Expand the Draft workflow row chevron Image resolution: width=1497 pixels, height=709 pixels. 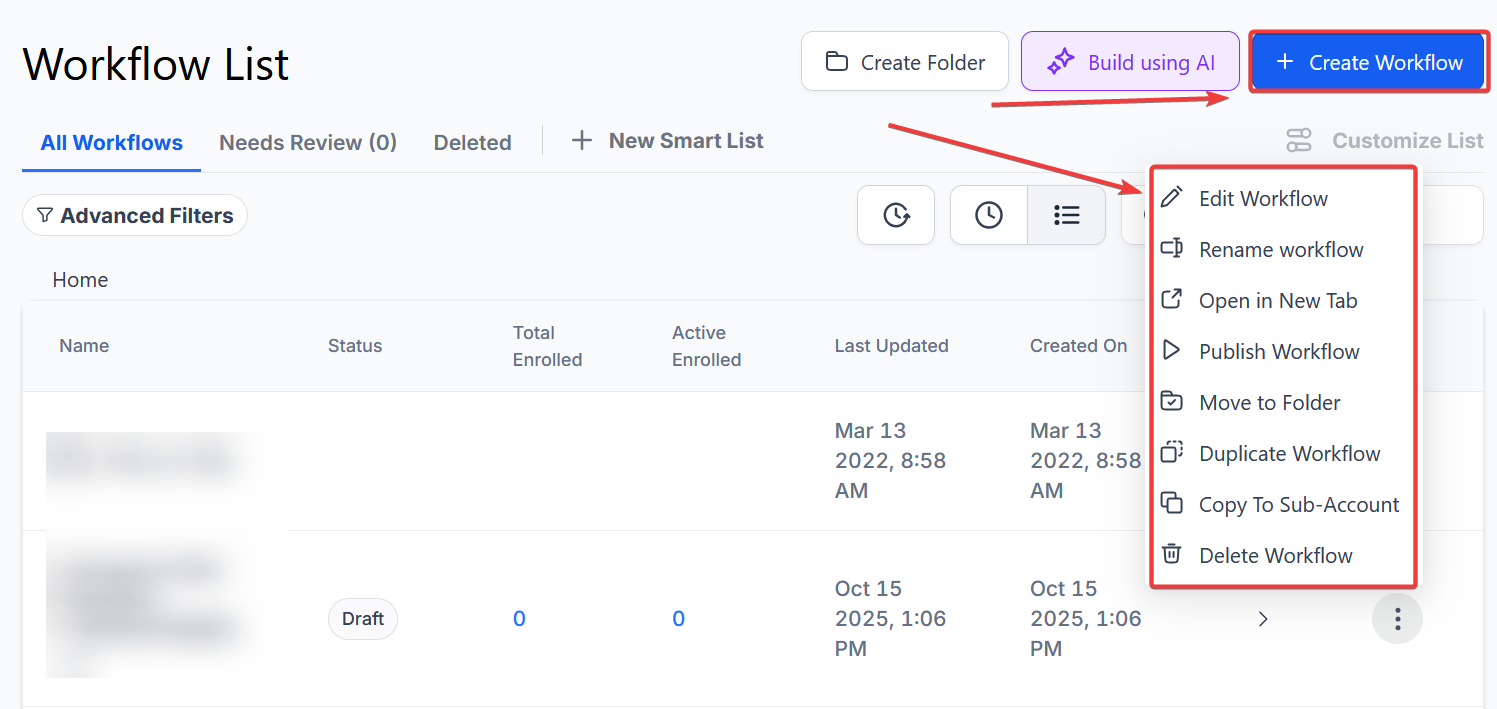[1263, 619]
